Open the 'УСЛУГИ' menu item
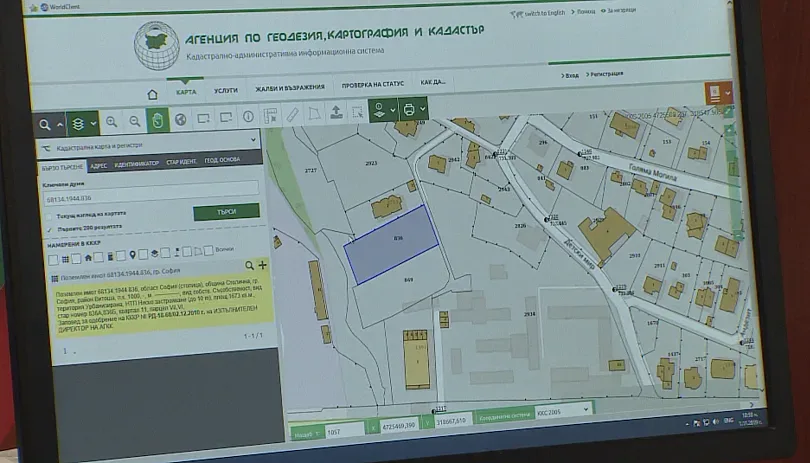The image size is (810, 463). 226,91
